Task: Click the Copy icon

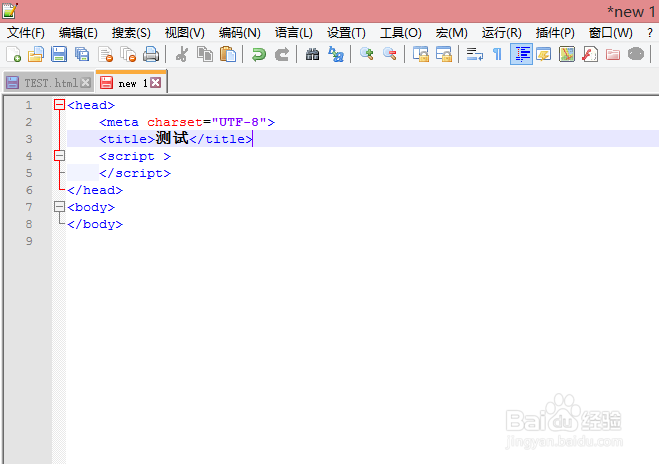Action: 205,54
